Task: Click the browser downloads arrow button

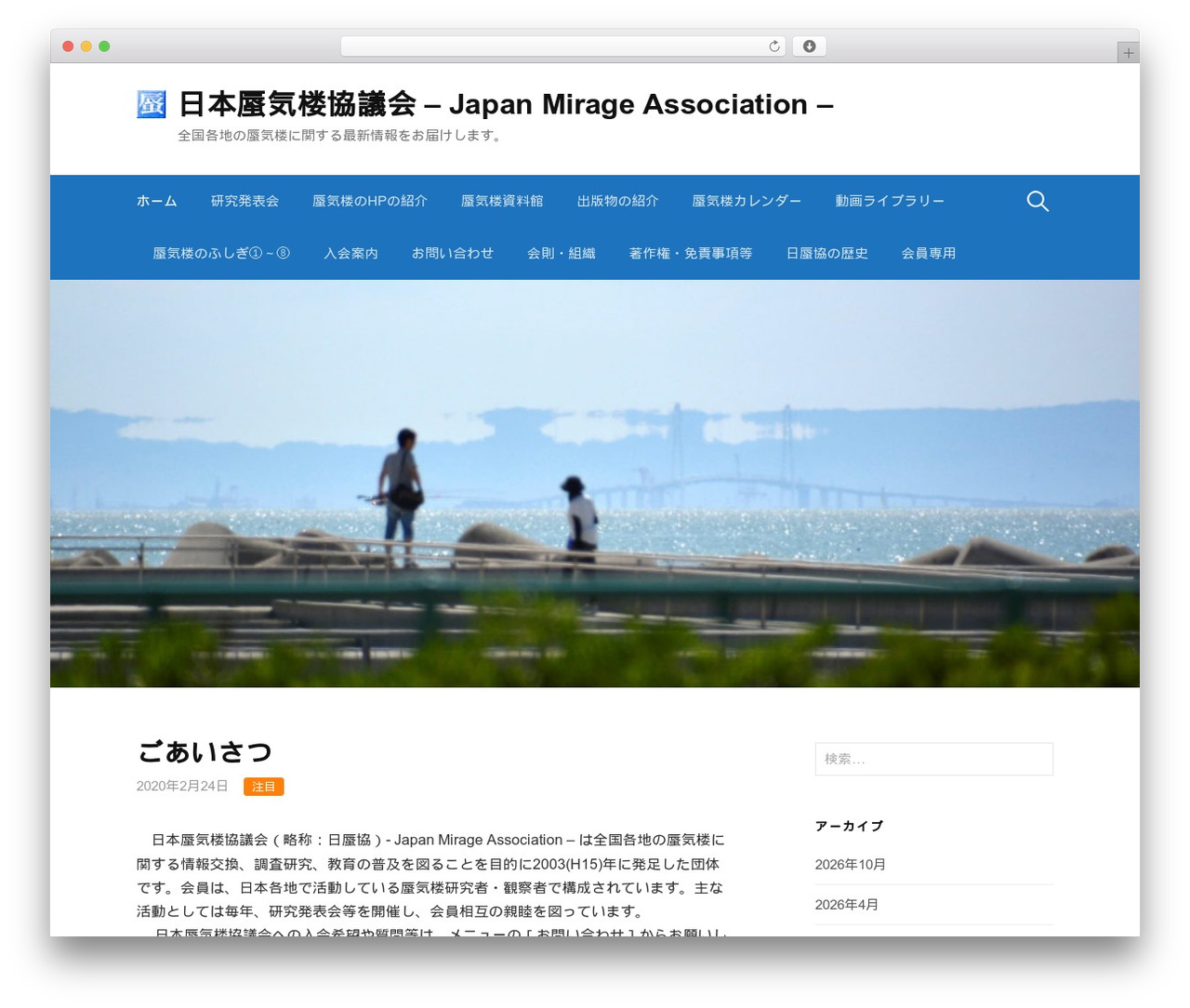Action: [x=809, y=46]
